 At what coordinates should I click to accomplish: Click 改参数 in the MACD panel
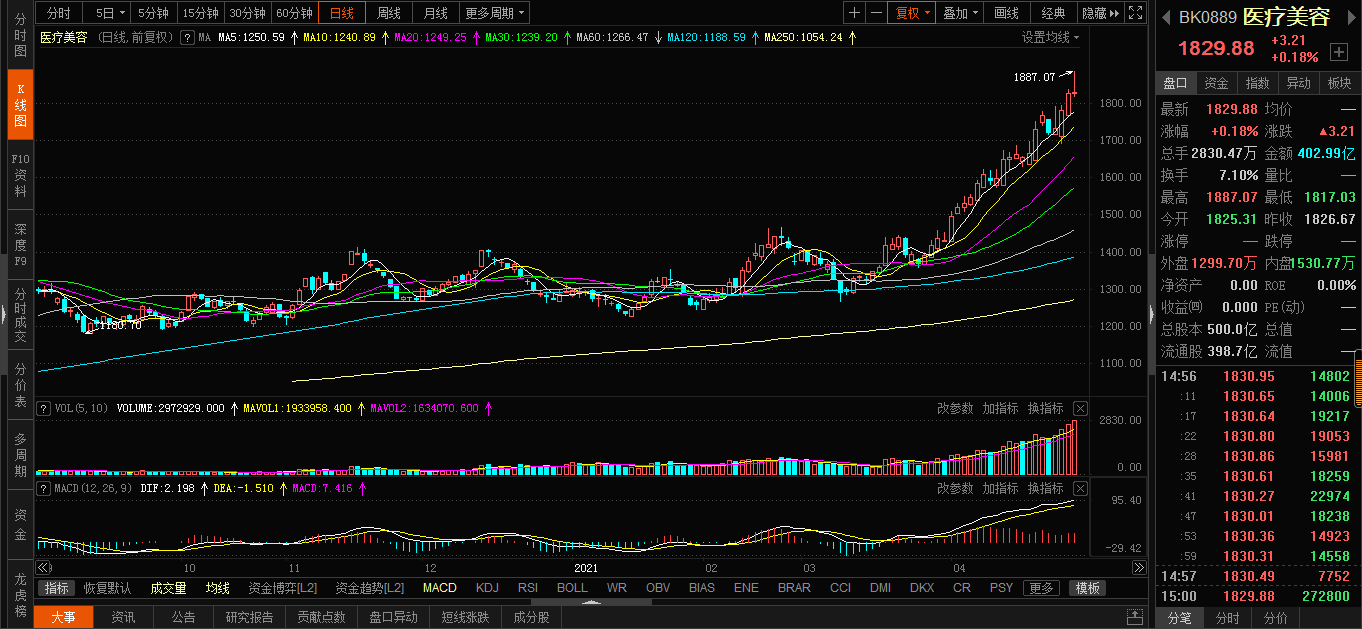tap(954, 488)
